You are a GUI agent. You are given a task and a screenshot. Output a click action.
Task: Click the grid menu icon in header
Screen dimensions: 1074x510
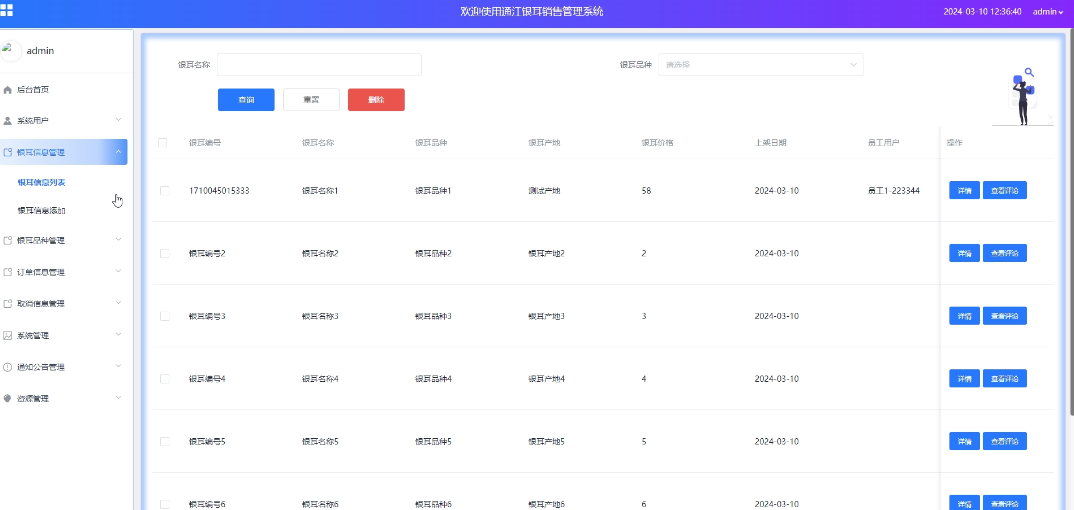6,10
